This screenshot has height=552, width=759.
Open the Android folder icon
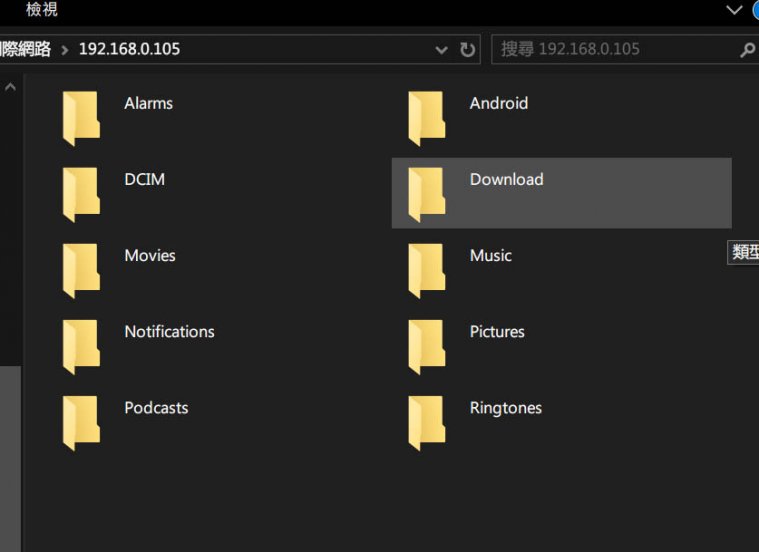[427, 118]
